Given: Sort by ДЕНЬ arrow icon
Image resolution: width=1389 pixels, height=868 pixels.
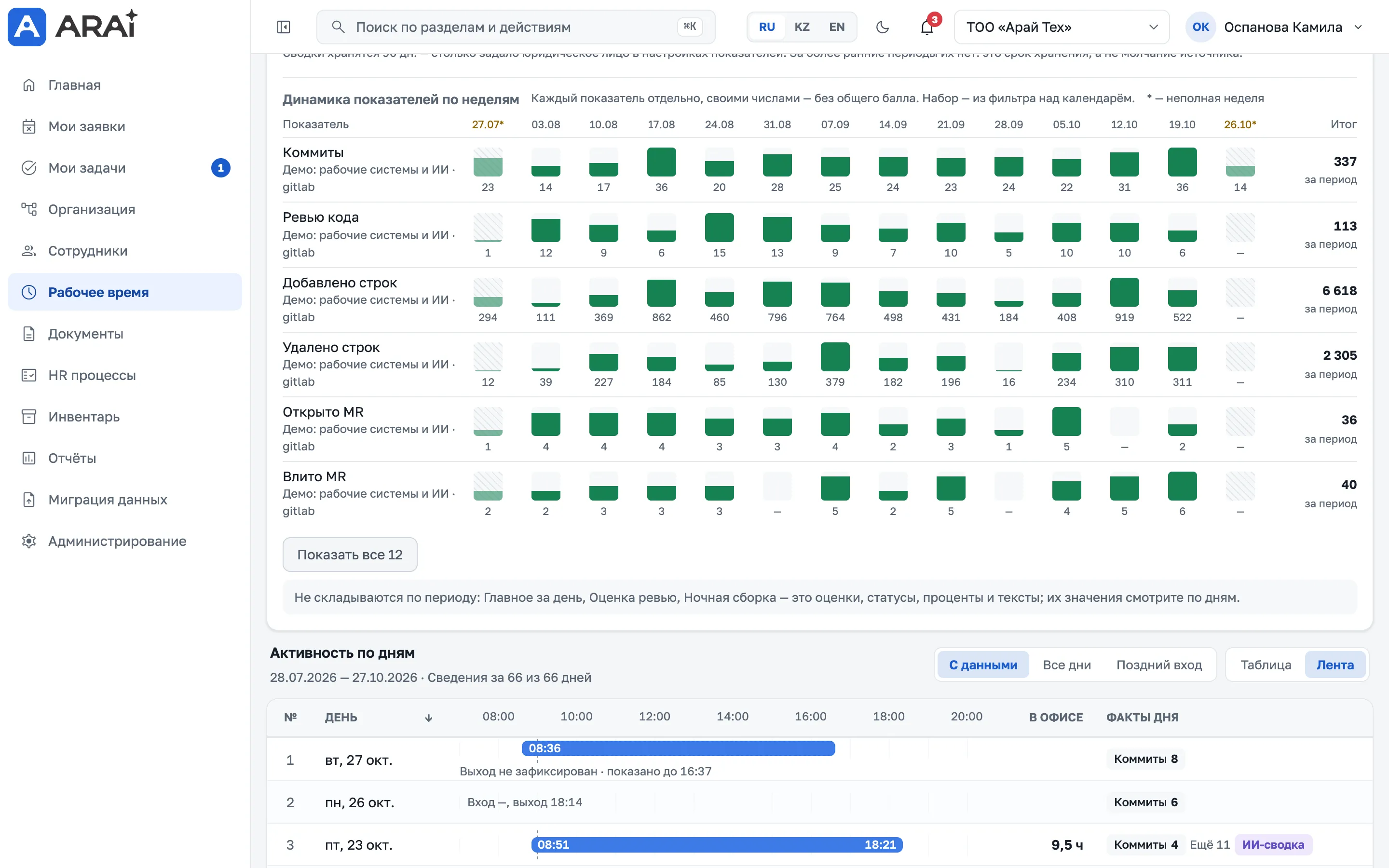Looking at the screenshot, I should [x=429, y=718].
